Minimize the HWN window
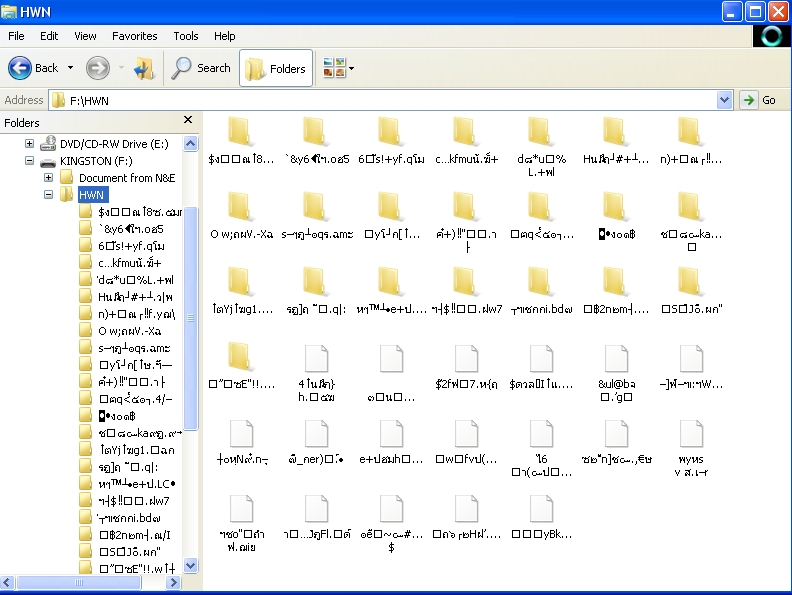The image size is (792, 595). [732, 12]
